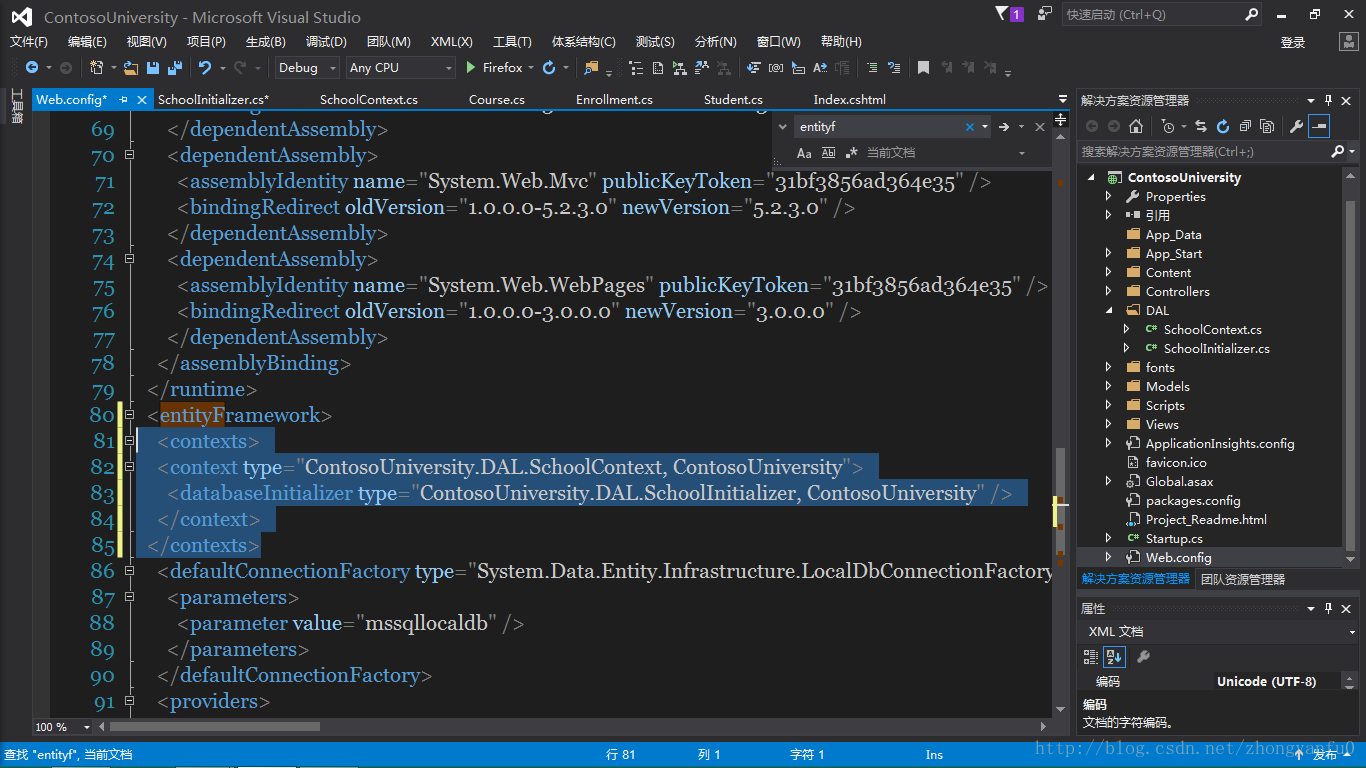
Task: Click the Undo arrow icon
Action: 205,68
